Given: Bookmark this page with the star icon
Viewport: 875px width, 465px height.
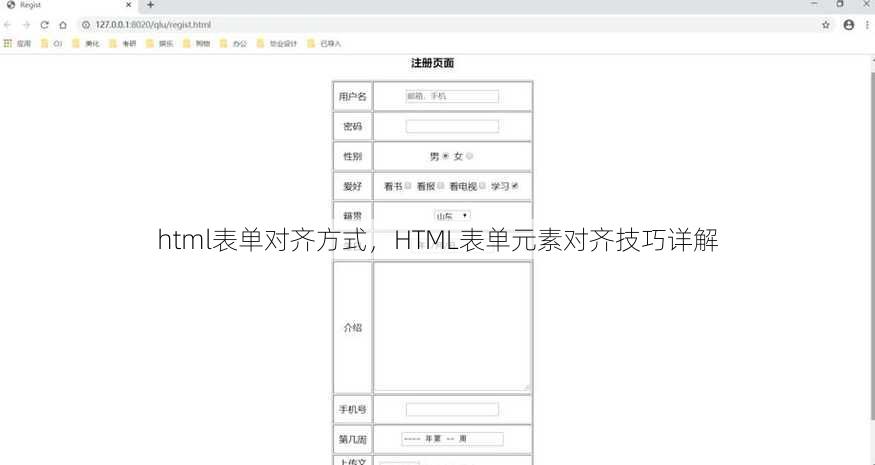Looking at the screenshot, I should click(826, 25).
